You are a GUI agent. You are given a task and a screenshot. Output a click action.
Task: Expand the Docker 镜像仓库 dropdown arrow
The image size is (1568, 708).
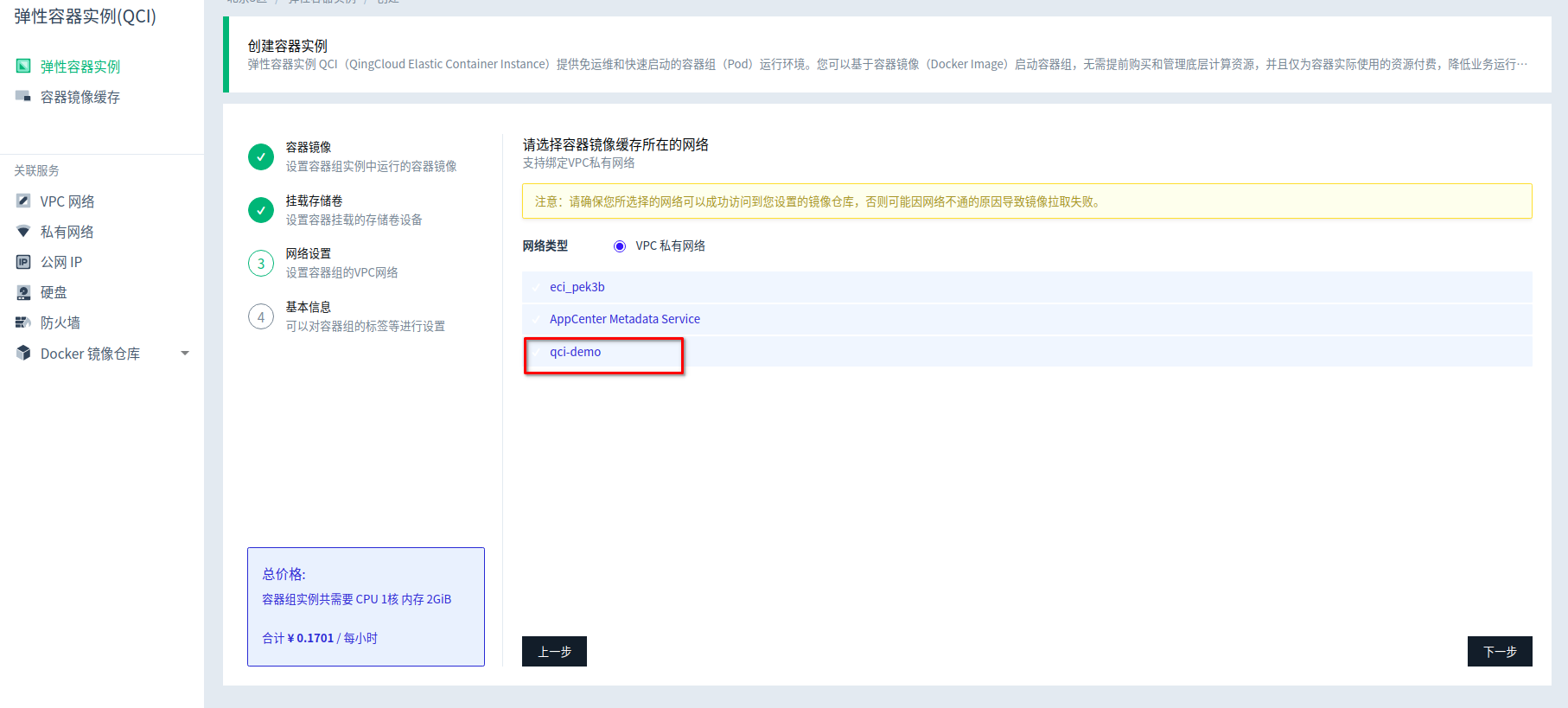pos(185,353)
